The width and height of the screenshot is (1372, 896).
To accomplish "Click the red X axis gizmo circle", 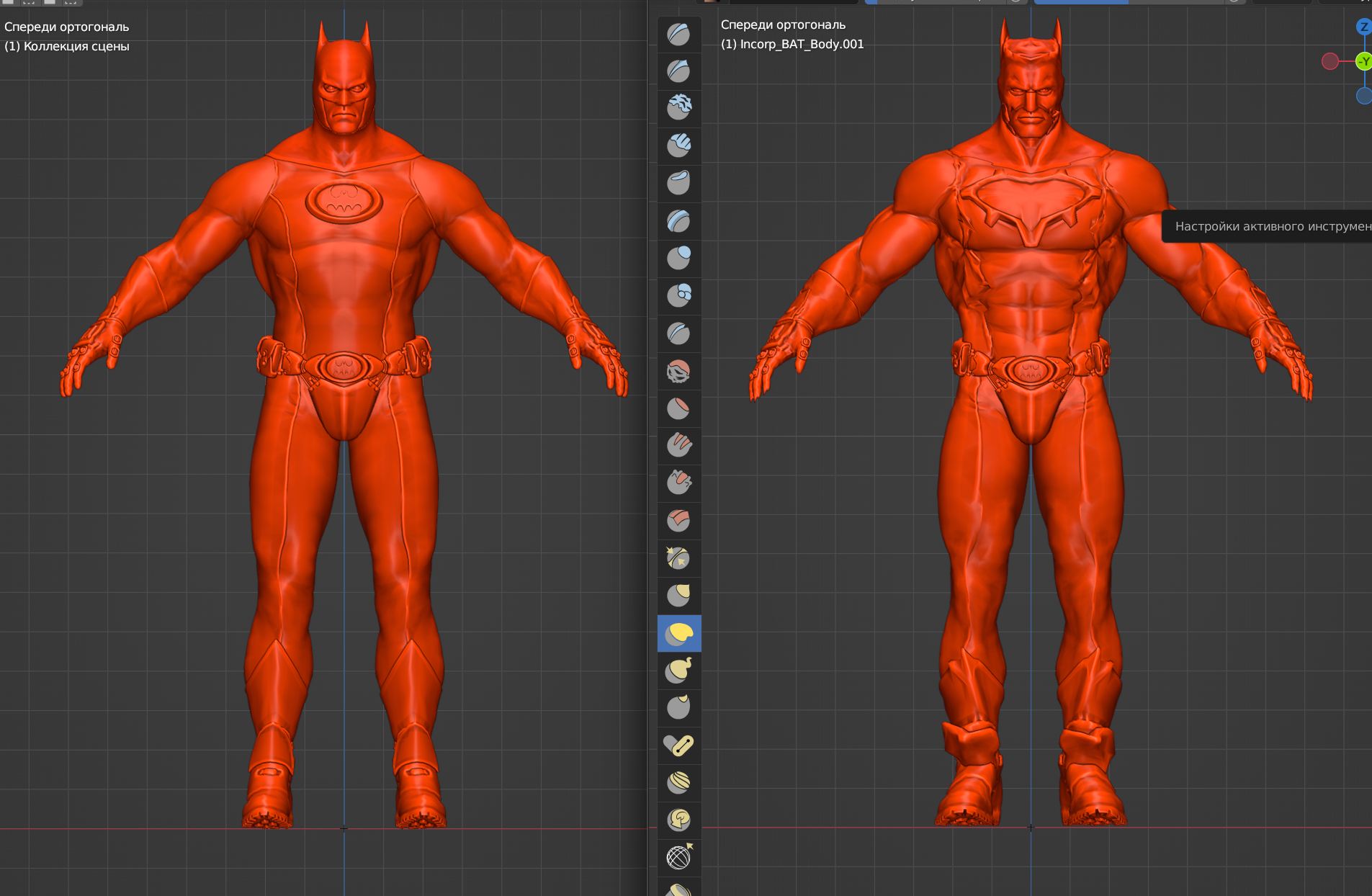I will coord(1330,62).
